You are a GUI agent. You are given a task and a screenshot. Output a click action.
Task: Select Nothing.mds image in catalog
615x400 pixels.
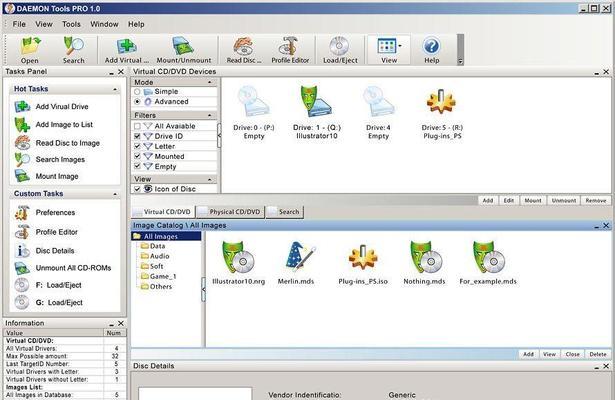point(424,263)
